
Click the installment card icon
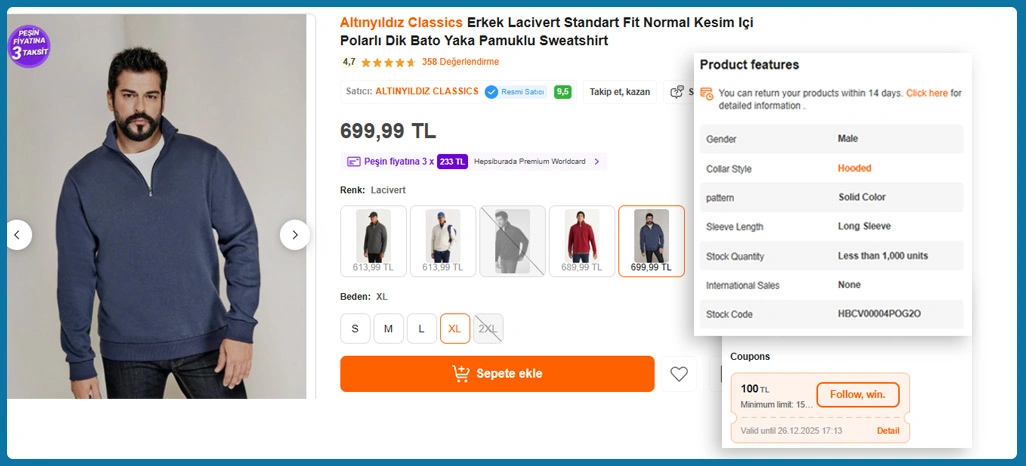pos(353,161)
